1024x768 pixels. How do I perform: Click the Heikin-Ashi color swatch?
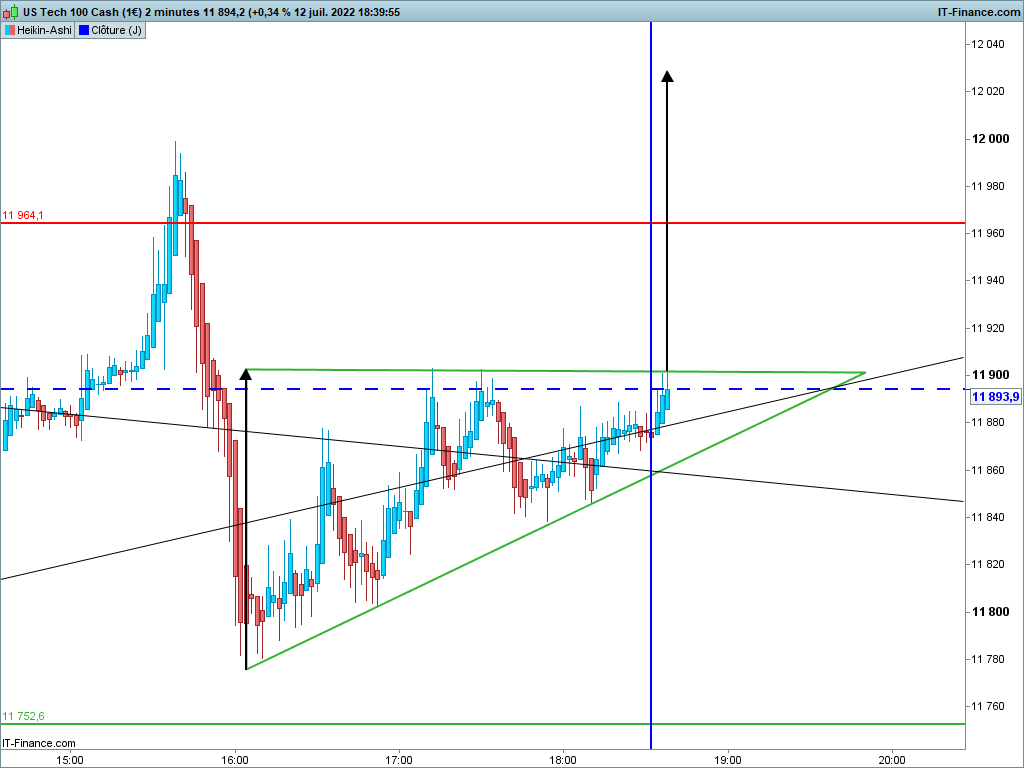point(10,30)
